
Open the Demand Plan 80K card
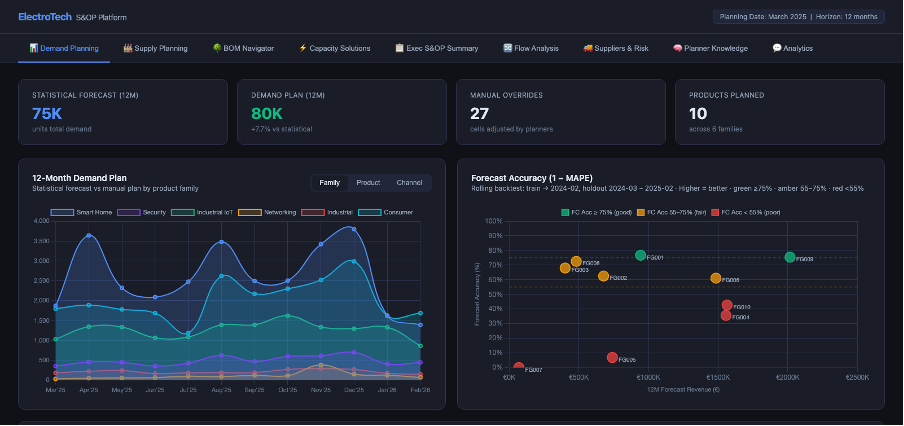pyautogui.click(x=342, y=112)
